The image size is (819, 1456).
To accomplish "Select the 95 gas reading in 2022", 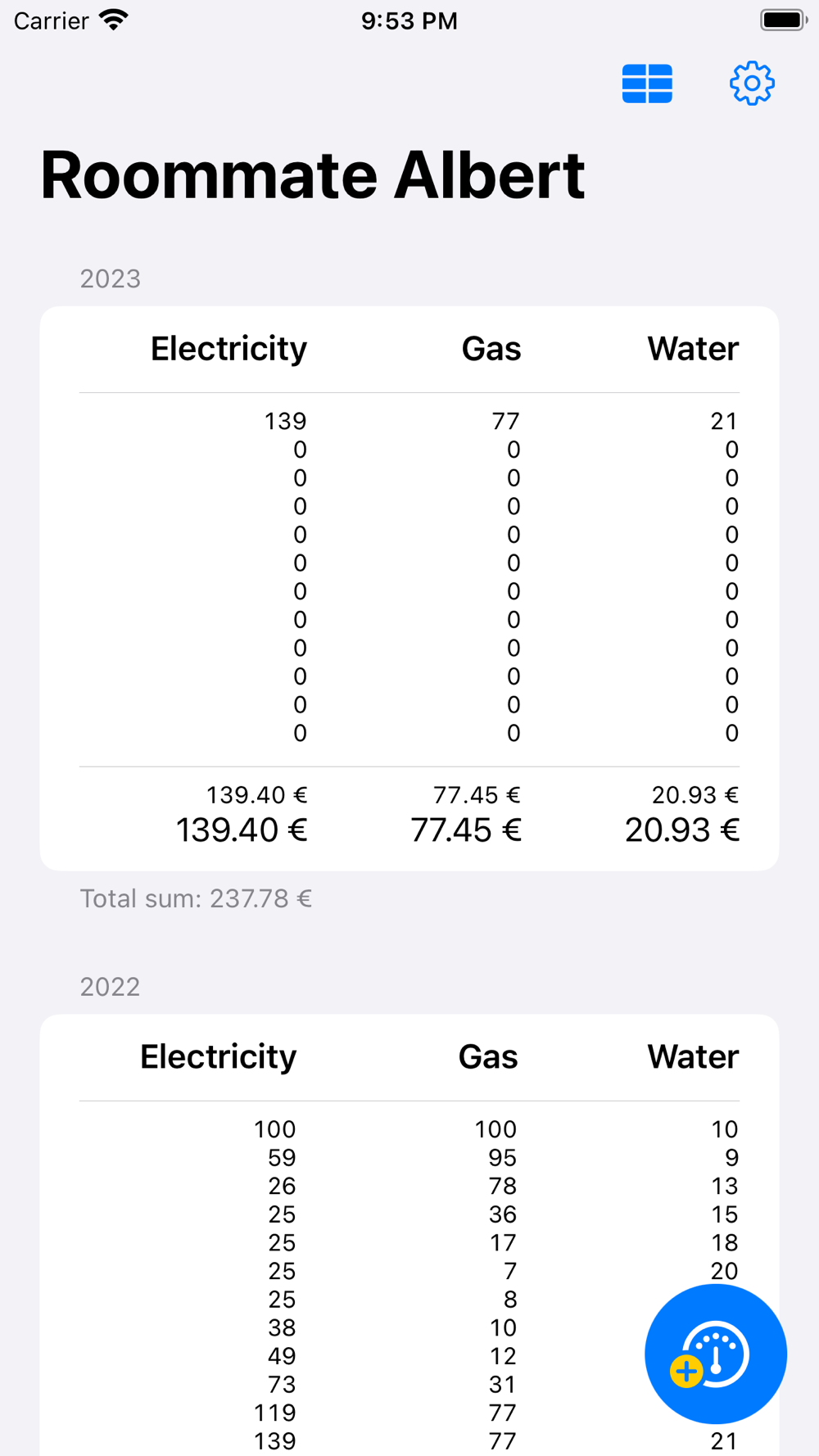I will click(x=502, y=1158).
